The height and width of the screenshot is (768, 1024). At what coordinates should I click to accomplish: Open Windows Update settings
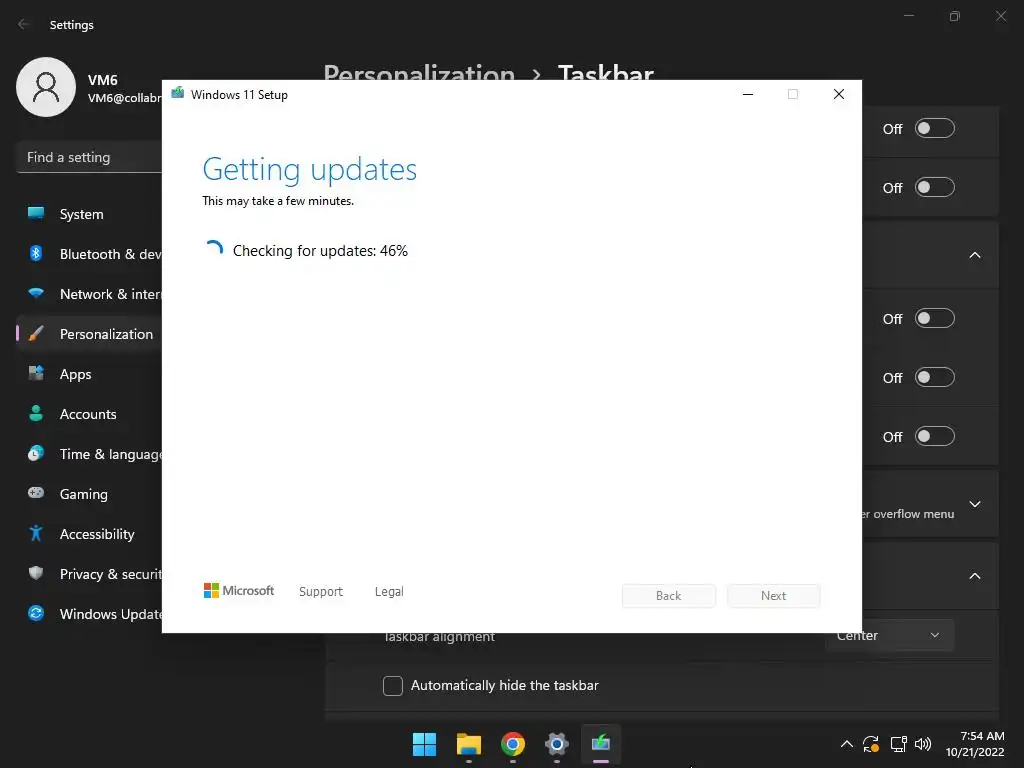[89, 614]
